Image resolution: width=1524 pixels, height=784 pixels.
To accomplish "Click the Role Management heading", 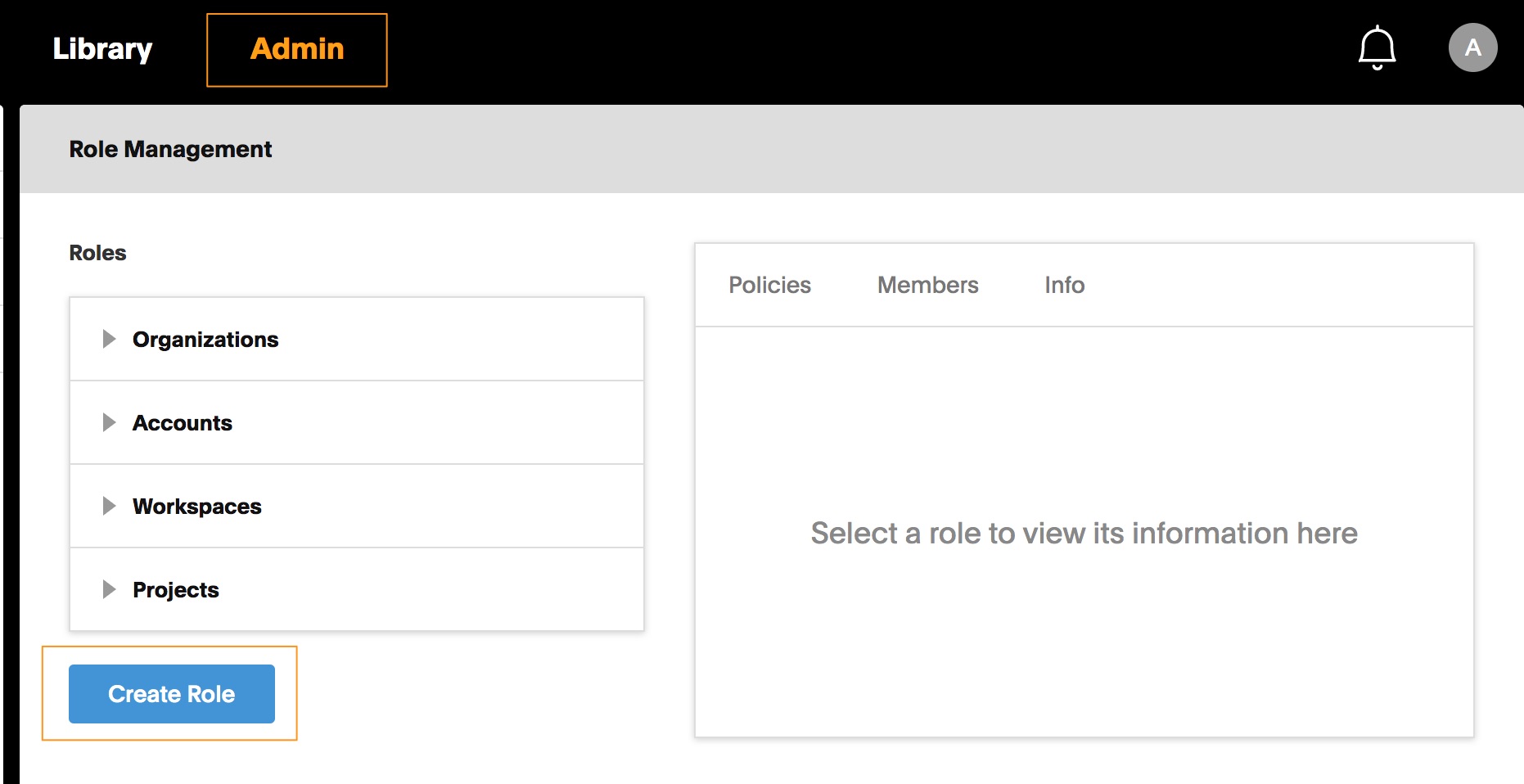I will click(170, 149).
